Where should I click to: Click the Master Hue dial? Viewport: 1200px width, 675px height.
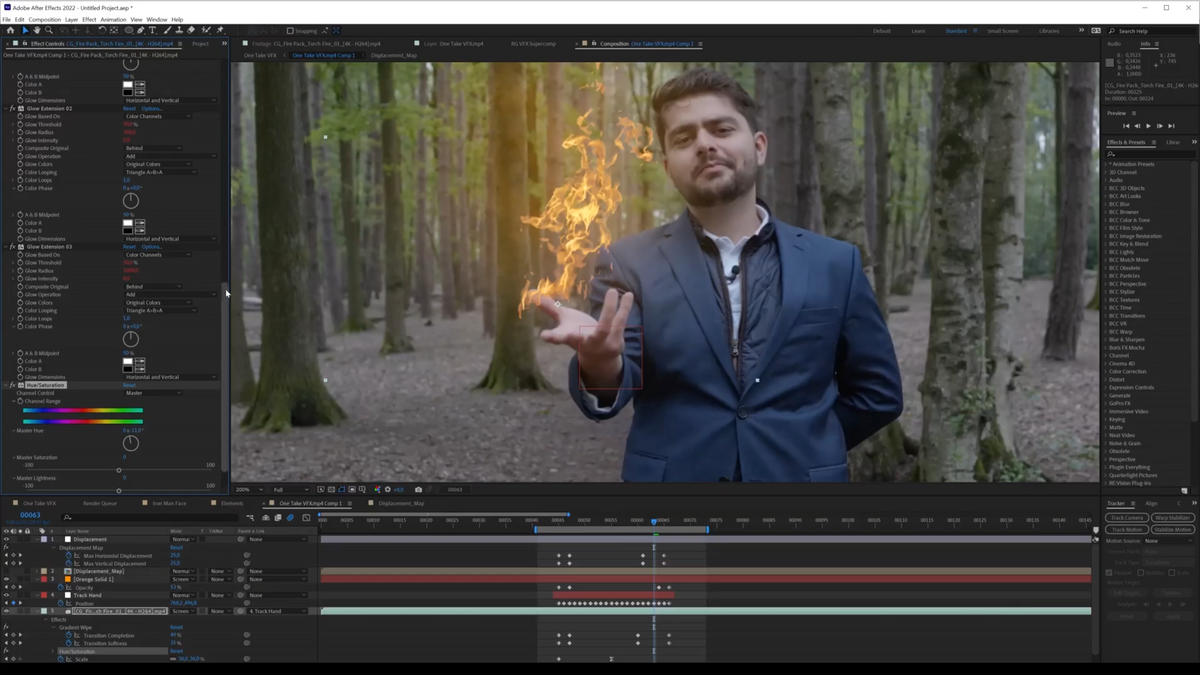pyautogui.click(x=131, y=442)
